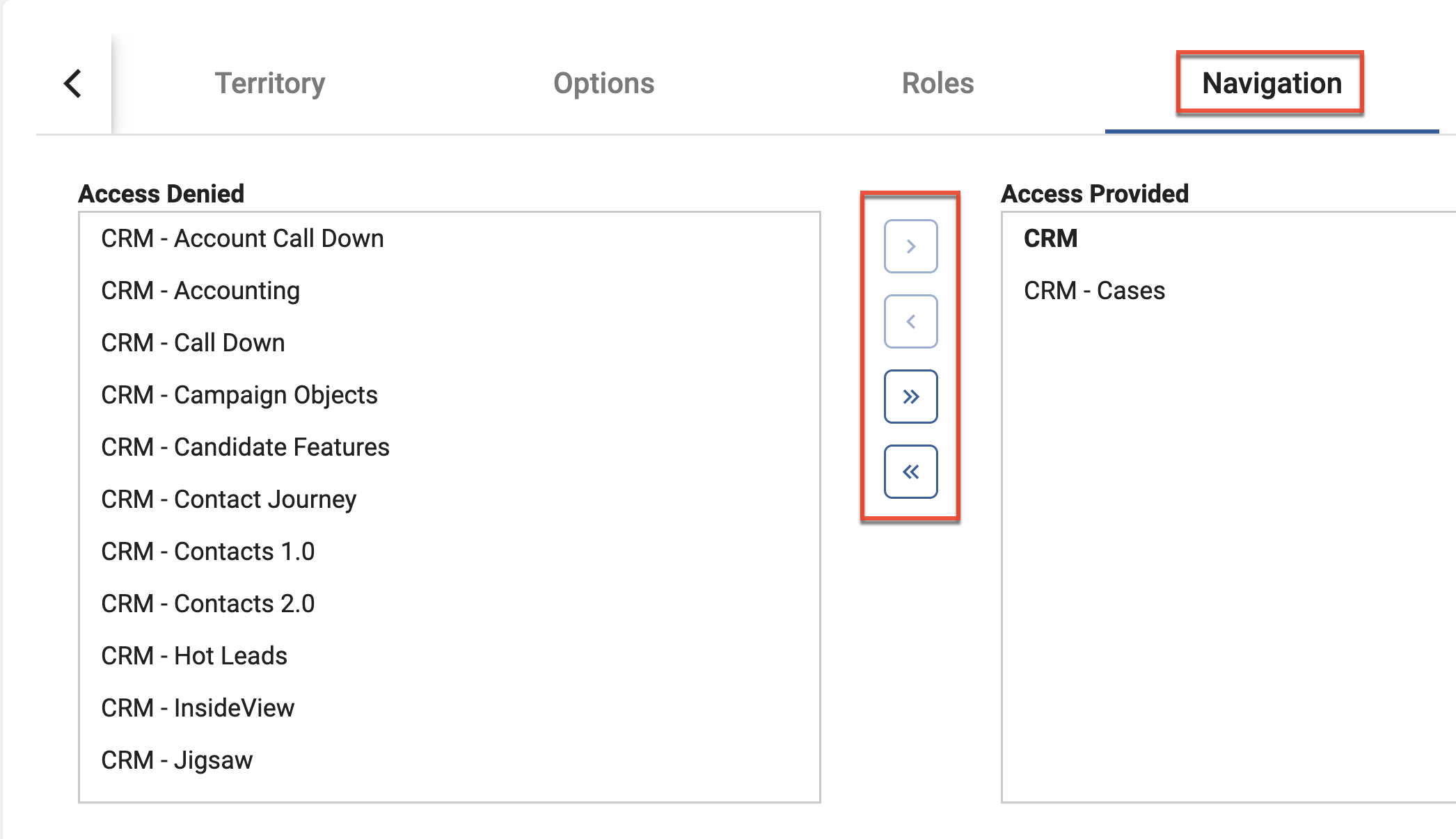Select CRM - InsideView entry
The image size is (1456, 839).
(x=198, y=708)
